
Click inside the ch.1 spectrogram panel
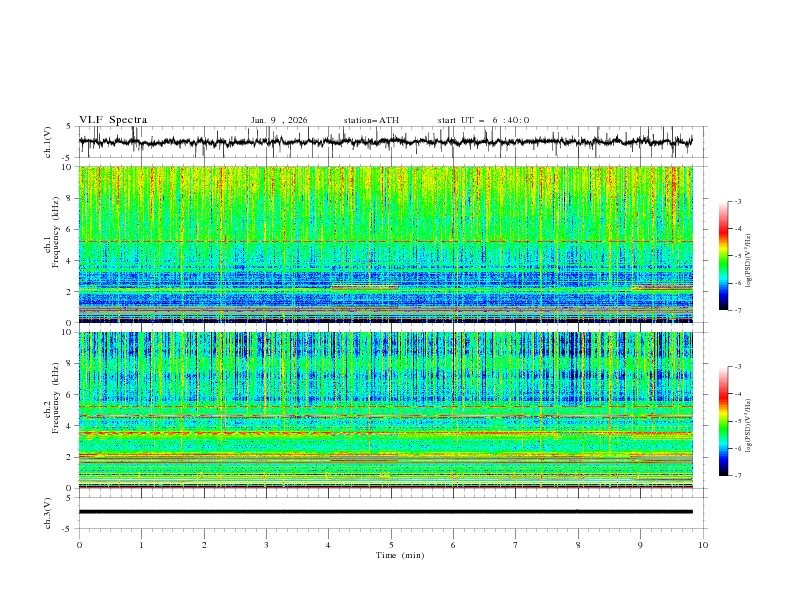(385, 244)
